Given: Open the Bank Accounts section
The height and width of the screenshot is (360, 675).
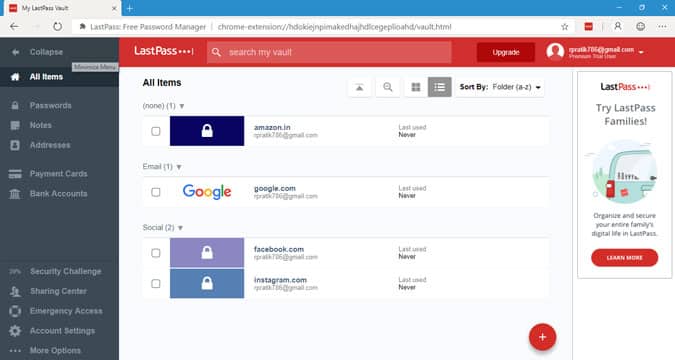Looking at the screenshot, I should point(59,194).
